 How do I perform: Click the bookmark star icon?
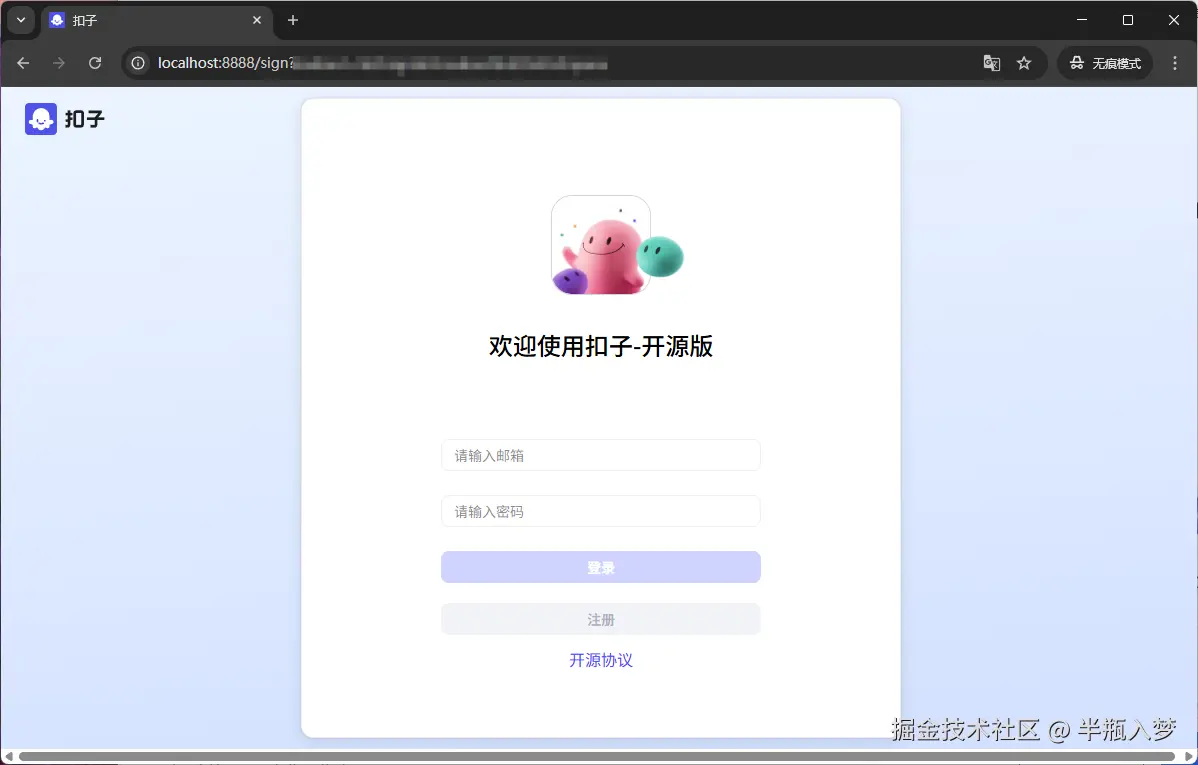click(x=1024, y=62)
